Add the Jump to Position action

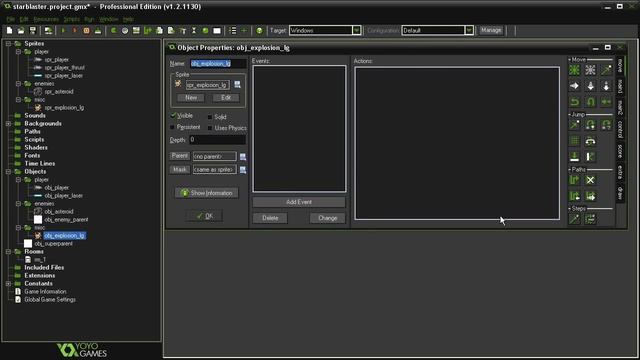point(574,125)
